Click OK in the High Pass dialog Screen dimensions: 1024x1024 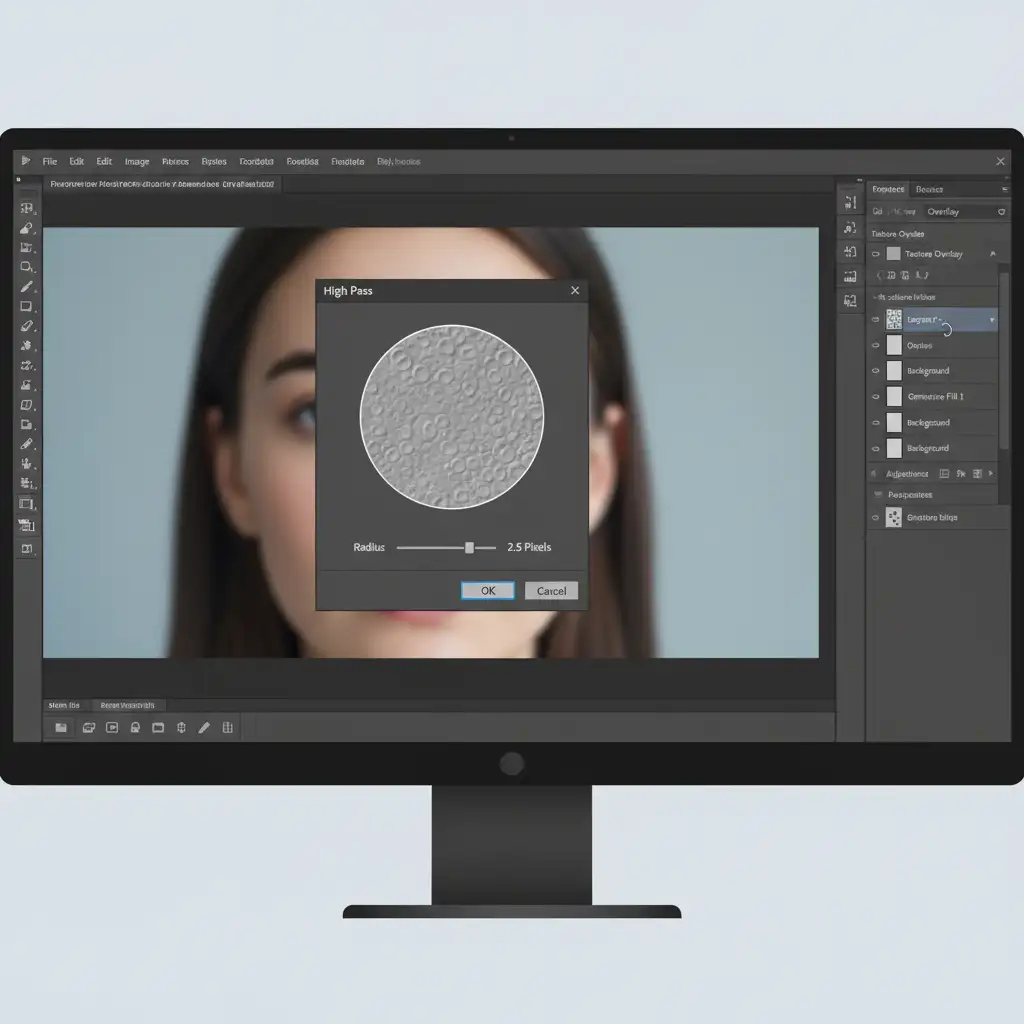(488, 591)
